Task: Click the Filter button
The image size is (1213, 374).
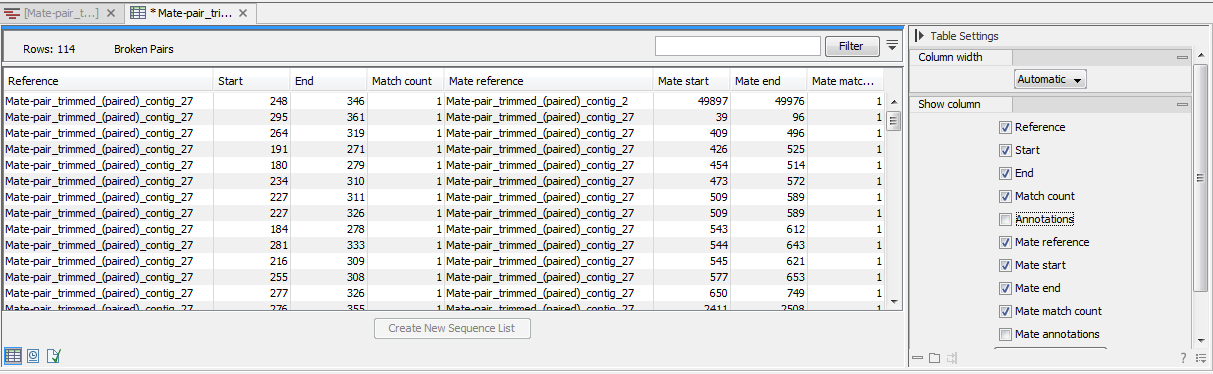Action: pos(851,46)
